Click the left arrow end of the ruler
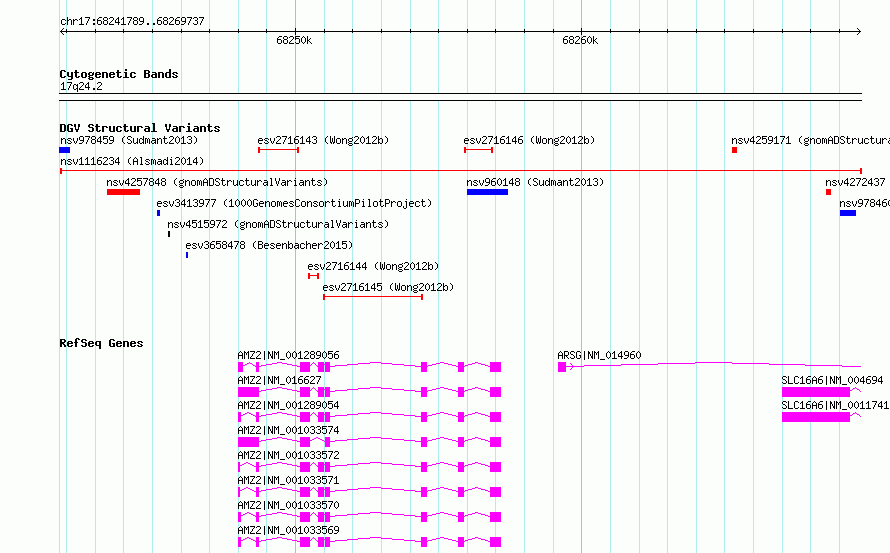The height and width of the screenshot is (553, 890). pos(62,32)
